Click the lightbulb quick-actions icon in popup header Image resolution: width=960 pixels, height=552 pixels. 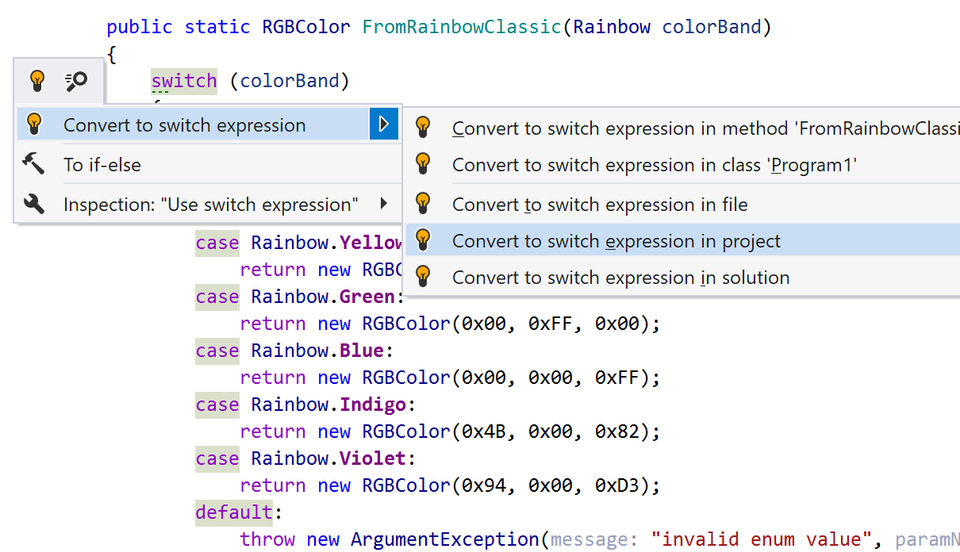pos(37,81)
